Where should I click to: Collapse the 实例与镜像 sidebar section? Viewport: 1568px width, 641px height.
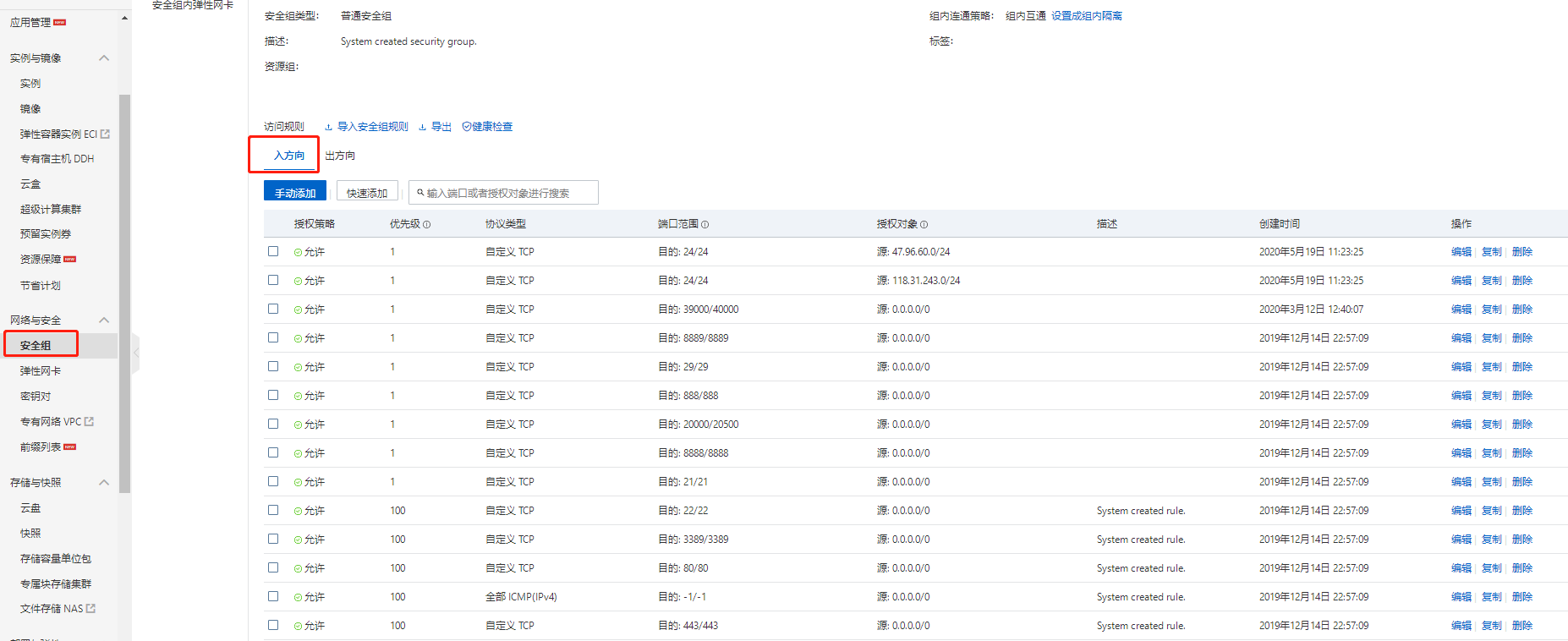(104, 58)
